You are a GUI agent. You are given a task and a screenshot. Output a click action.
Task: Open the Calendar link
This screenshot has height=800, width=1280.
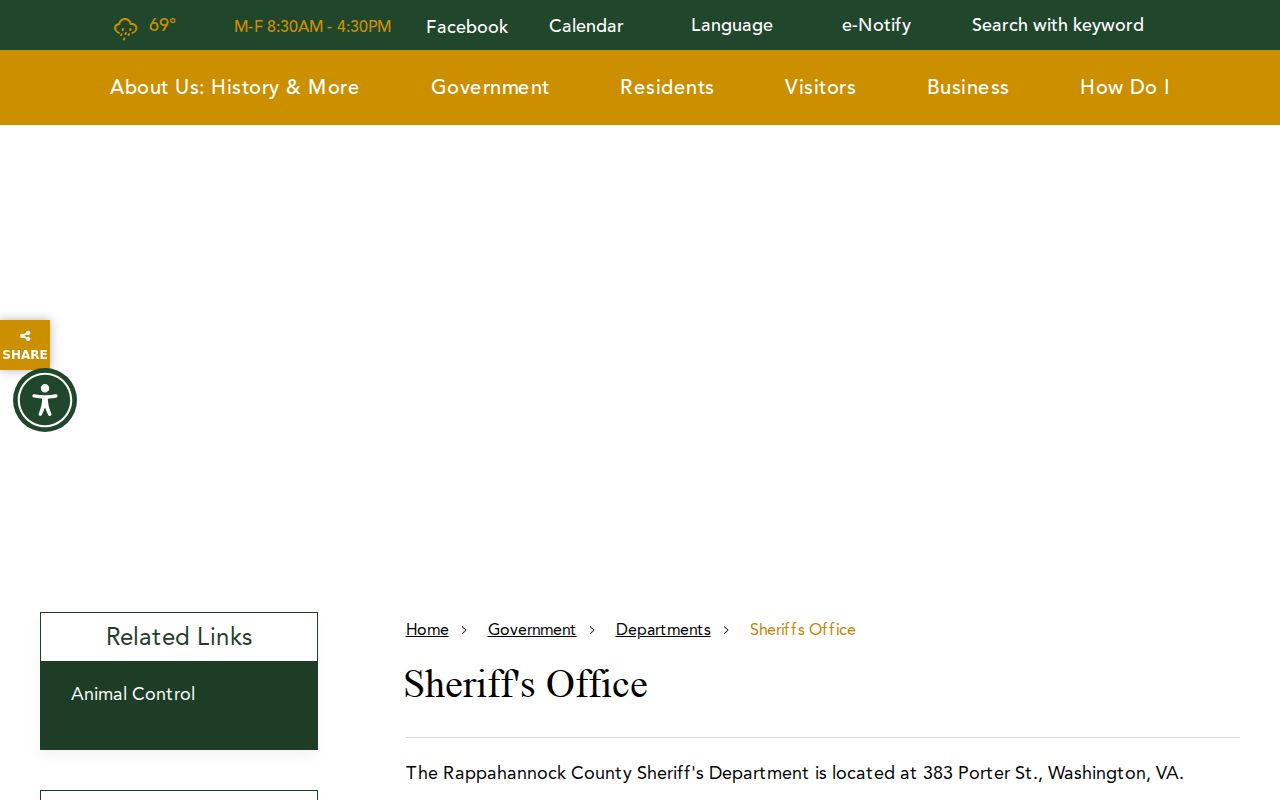586,26
